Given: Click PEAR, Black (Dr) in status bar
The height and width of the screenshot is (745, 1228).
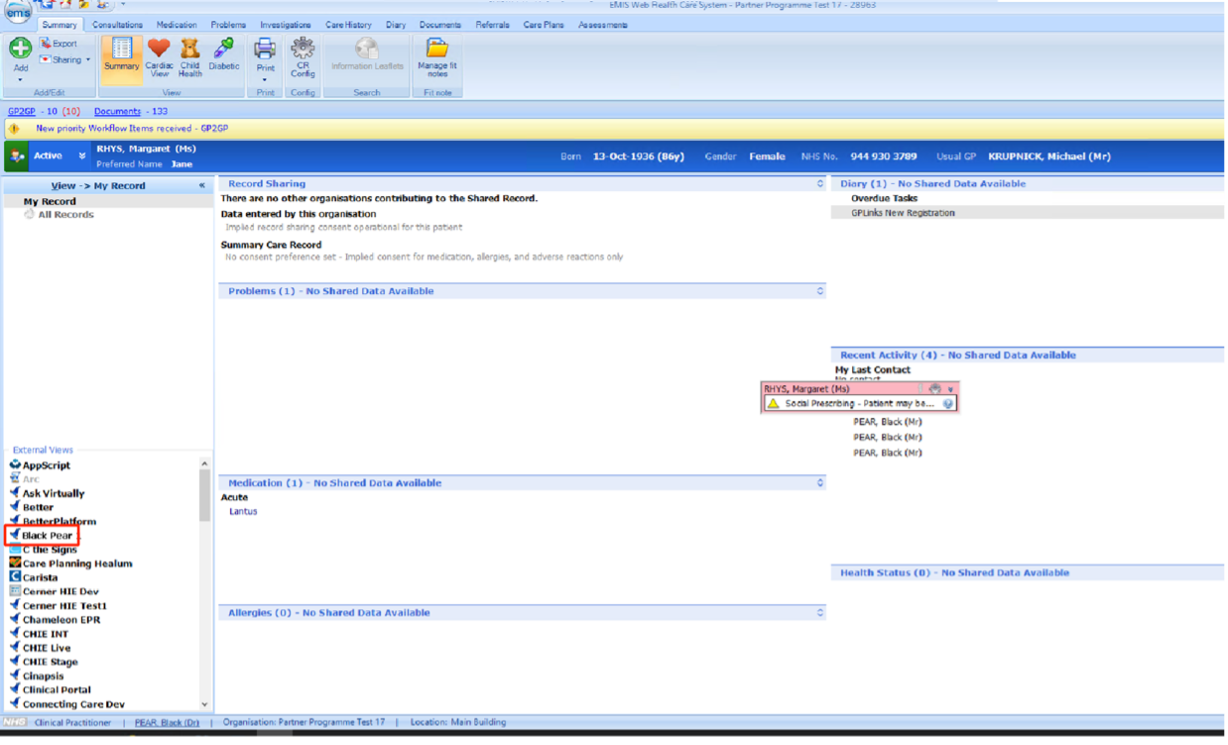Looking at the screenshot, I should coord(167,722).
